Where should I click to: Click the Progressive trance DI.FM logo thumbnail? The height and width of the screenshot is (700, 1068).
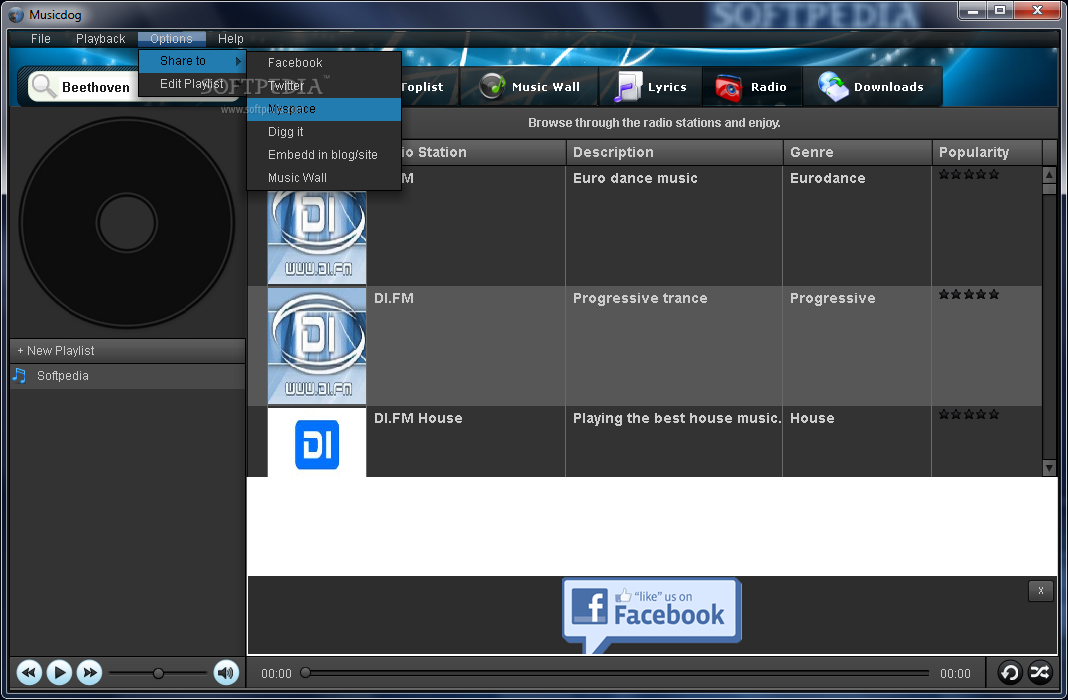tap(317, 346)
